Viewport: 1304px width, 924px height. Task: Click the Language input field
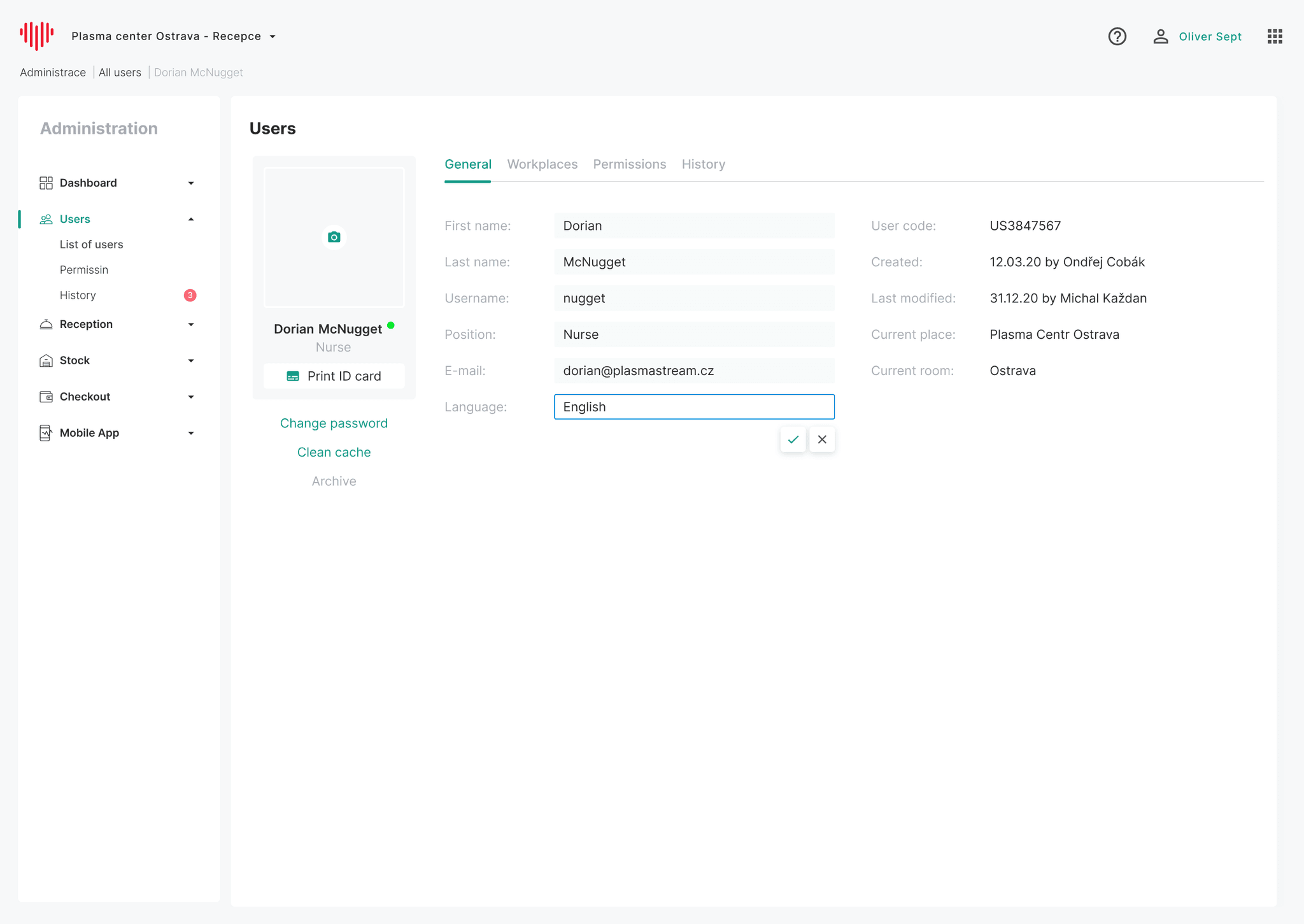coord(693,407)
